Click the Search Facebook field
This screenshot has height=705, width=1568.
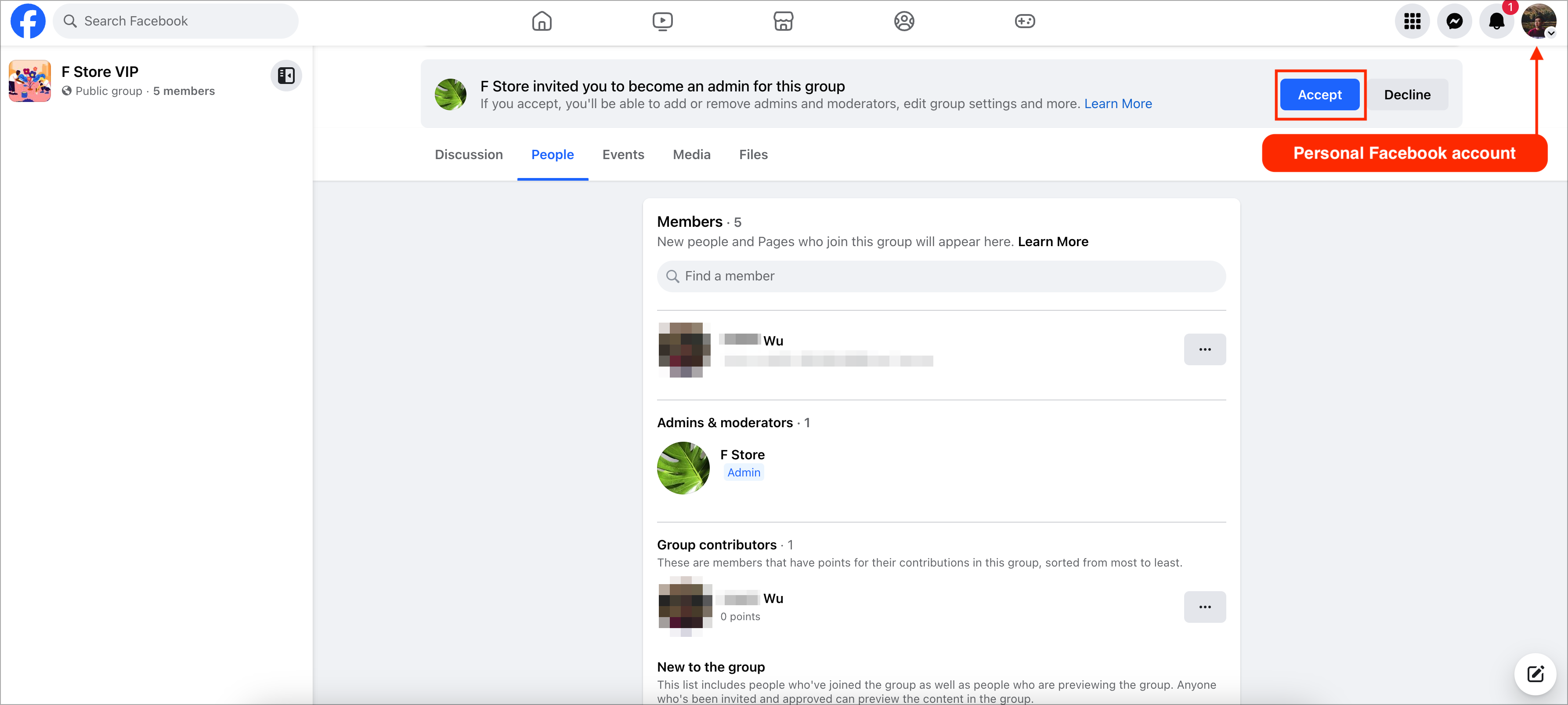(x=176, y=22)
